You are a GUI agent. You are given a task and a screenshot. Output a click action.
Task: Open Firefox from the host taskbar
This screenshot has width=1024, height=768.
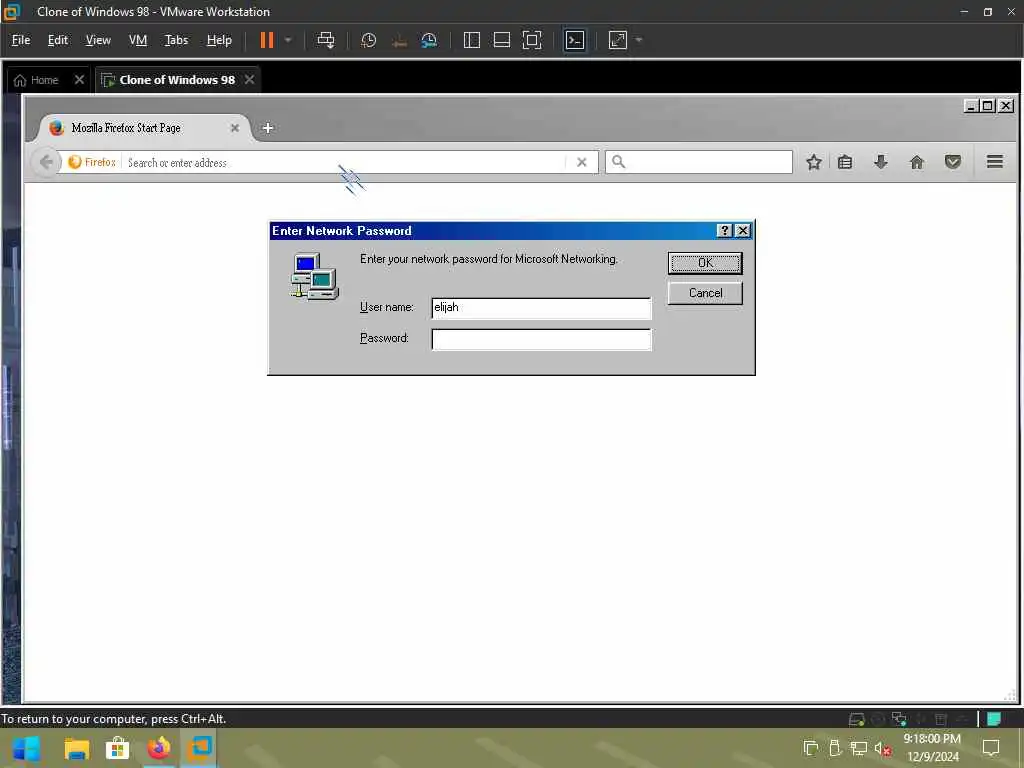point(159,748)
